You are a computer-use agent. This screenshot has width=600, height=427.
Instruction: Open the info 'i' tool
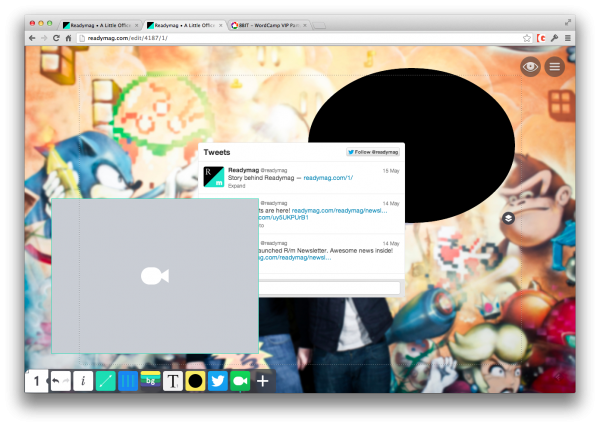[83, 381]
